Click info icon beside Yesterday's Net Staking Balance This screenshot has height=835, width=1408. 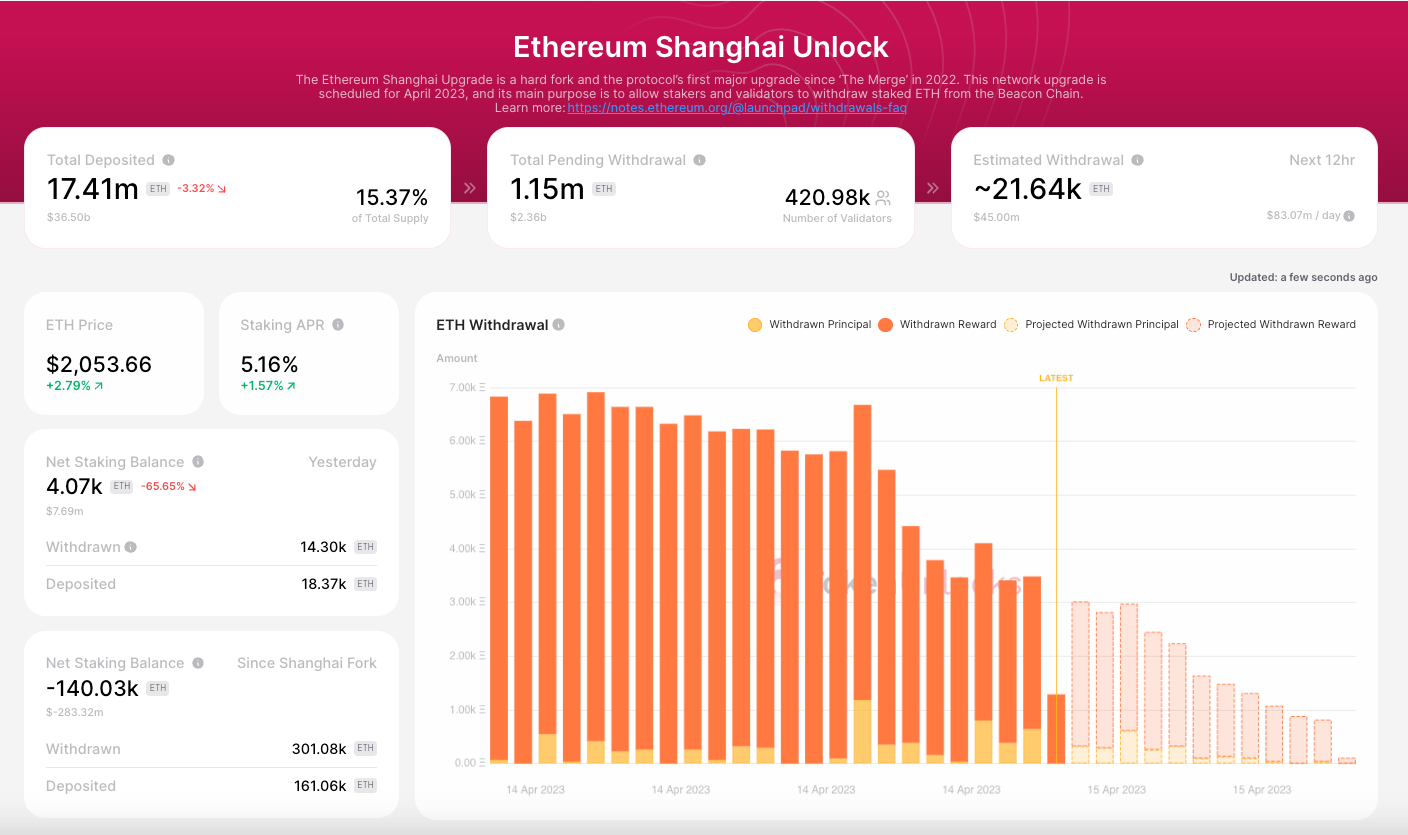(x=198, y=462)
